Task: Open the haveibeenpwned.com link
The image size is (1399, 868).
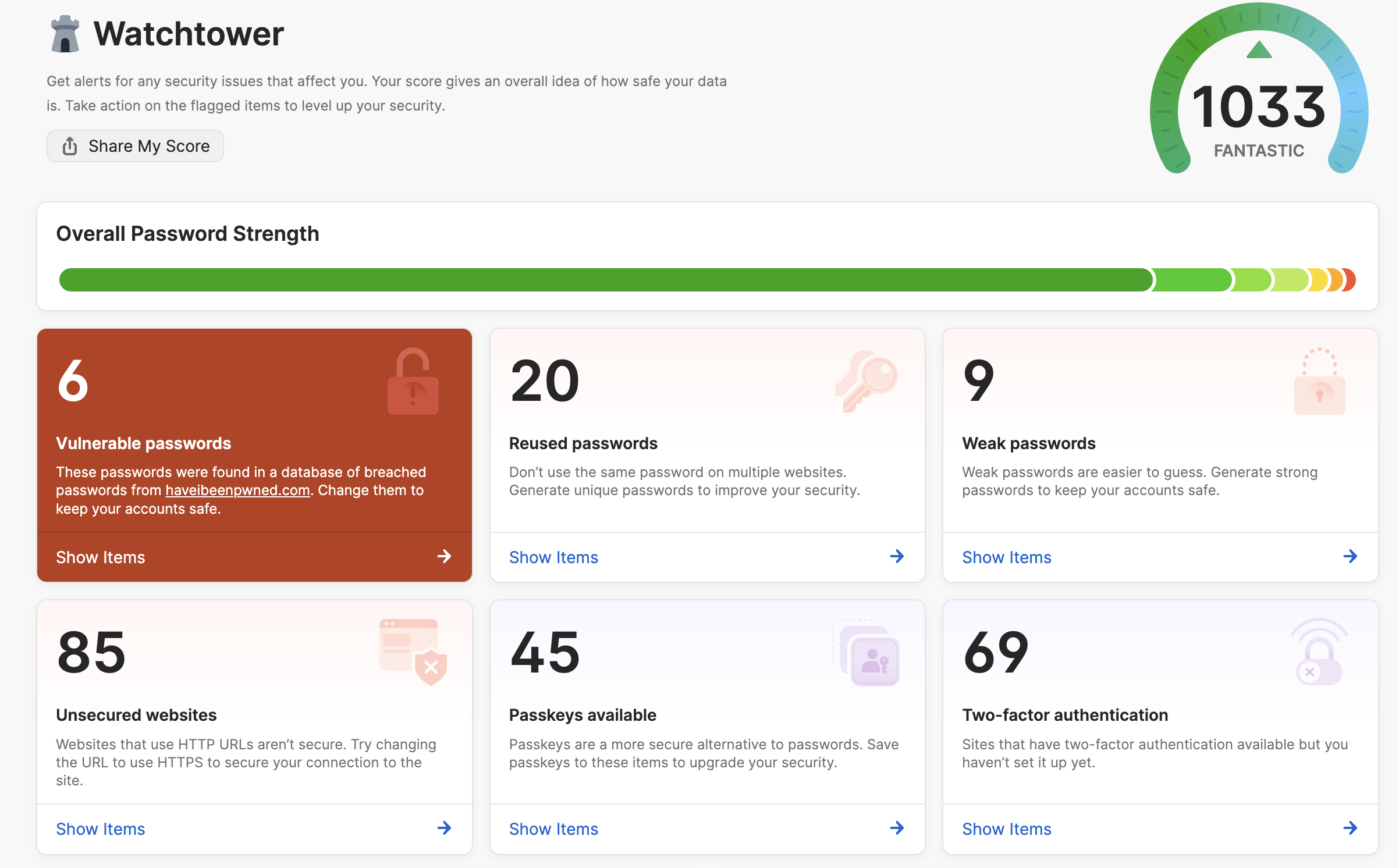Action: 237,490
